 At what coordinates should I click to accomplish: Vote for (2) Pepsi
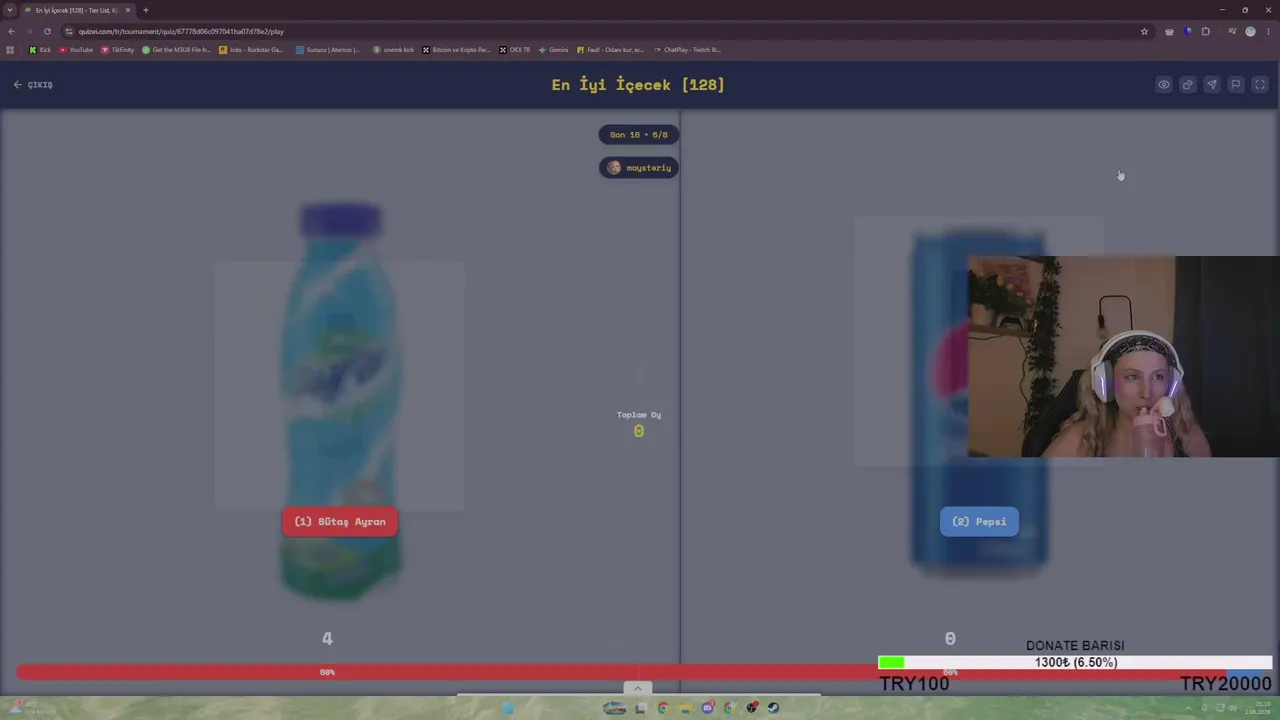(x=979, y=522)
